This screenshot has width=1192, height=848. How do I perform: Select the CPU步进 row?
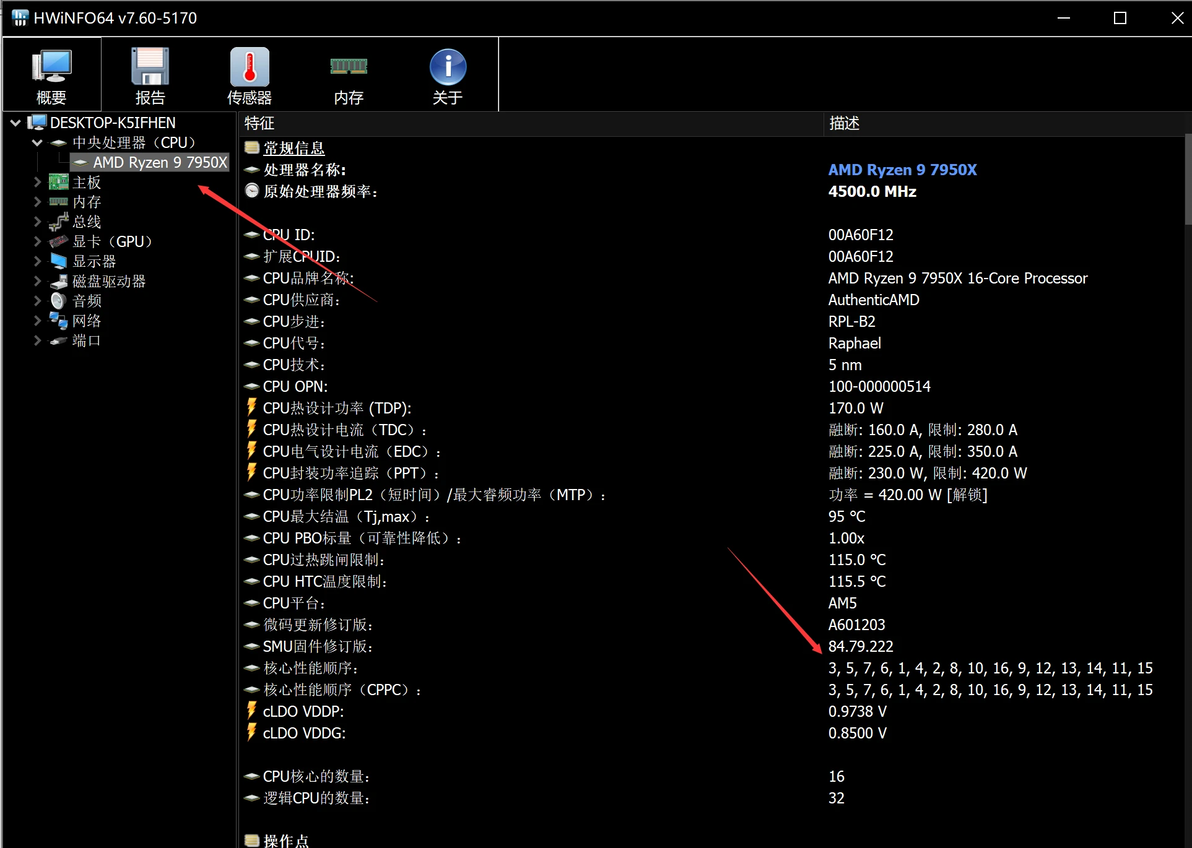click(x=712, y=322)
